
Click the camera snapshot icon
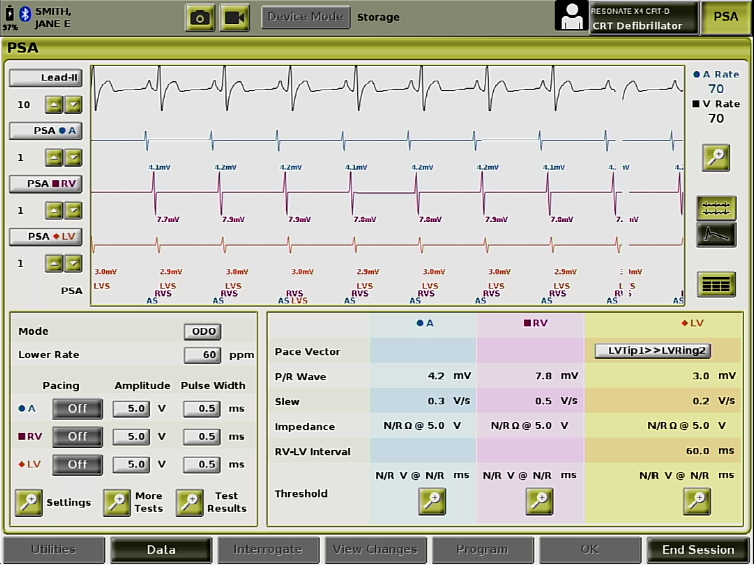coord(200,17)
